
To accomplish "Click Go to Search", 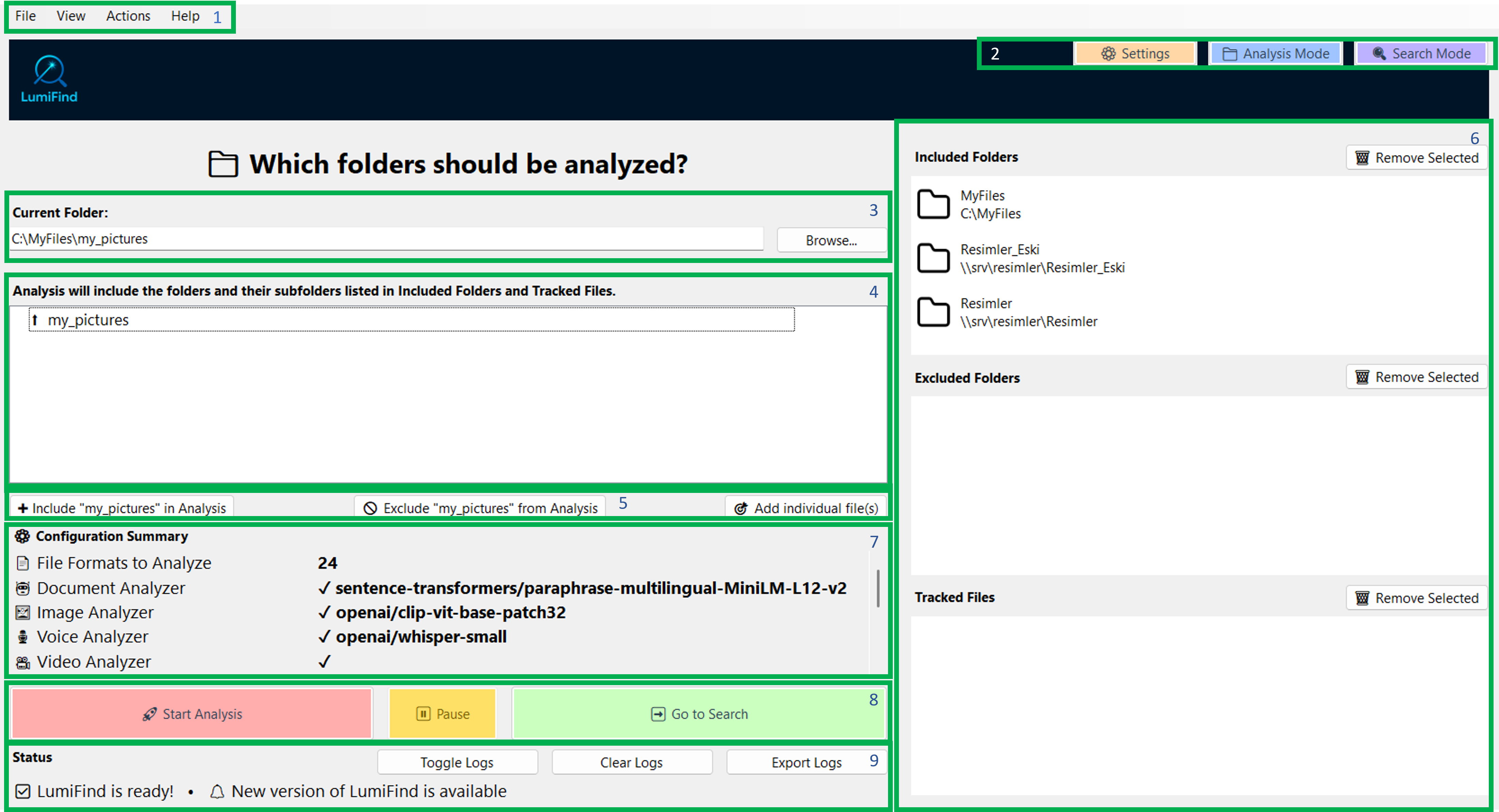I will pos(699,714).
